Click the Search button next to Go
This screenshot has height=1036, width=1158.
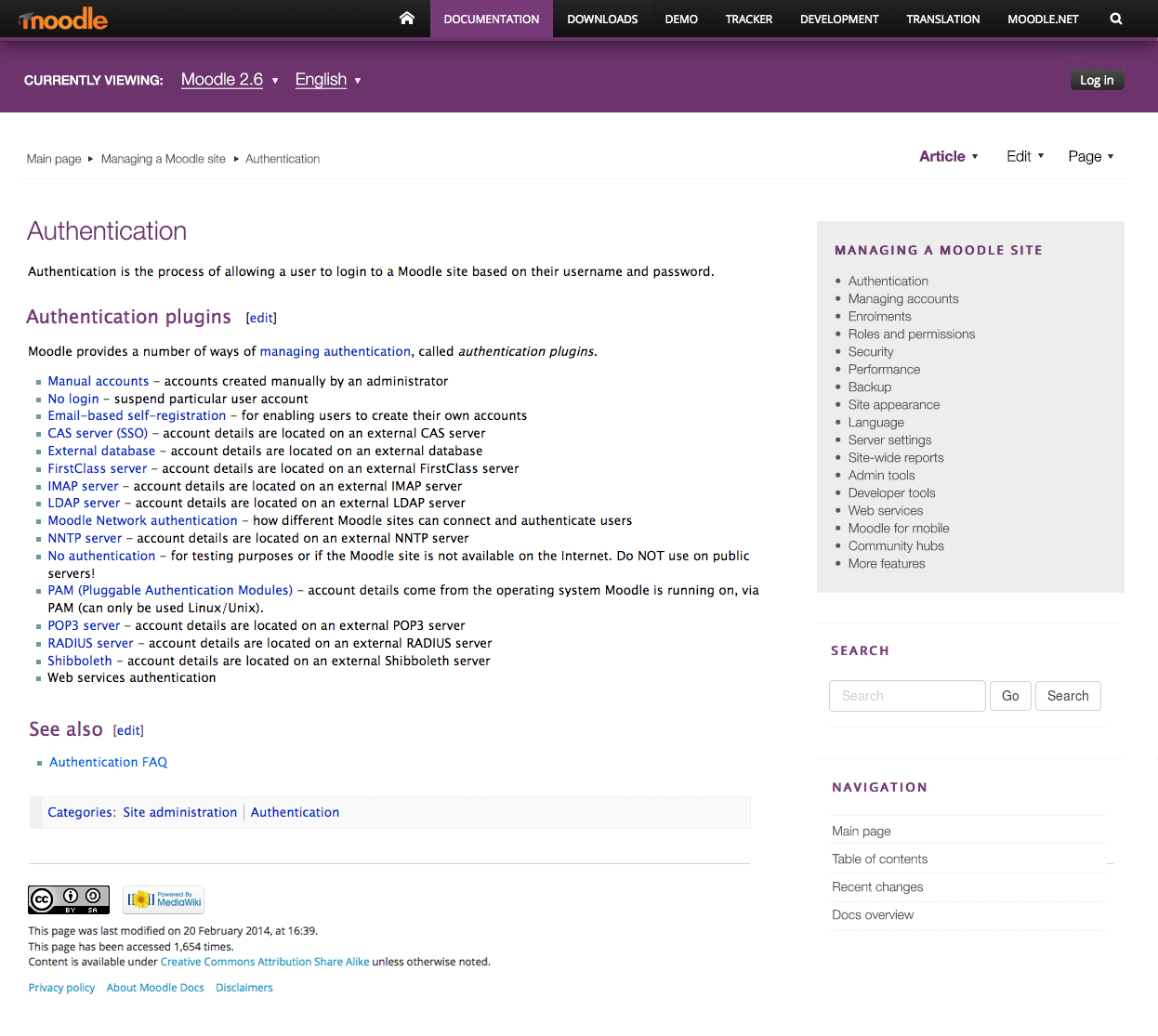(x=1068, y=696)
